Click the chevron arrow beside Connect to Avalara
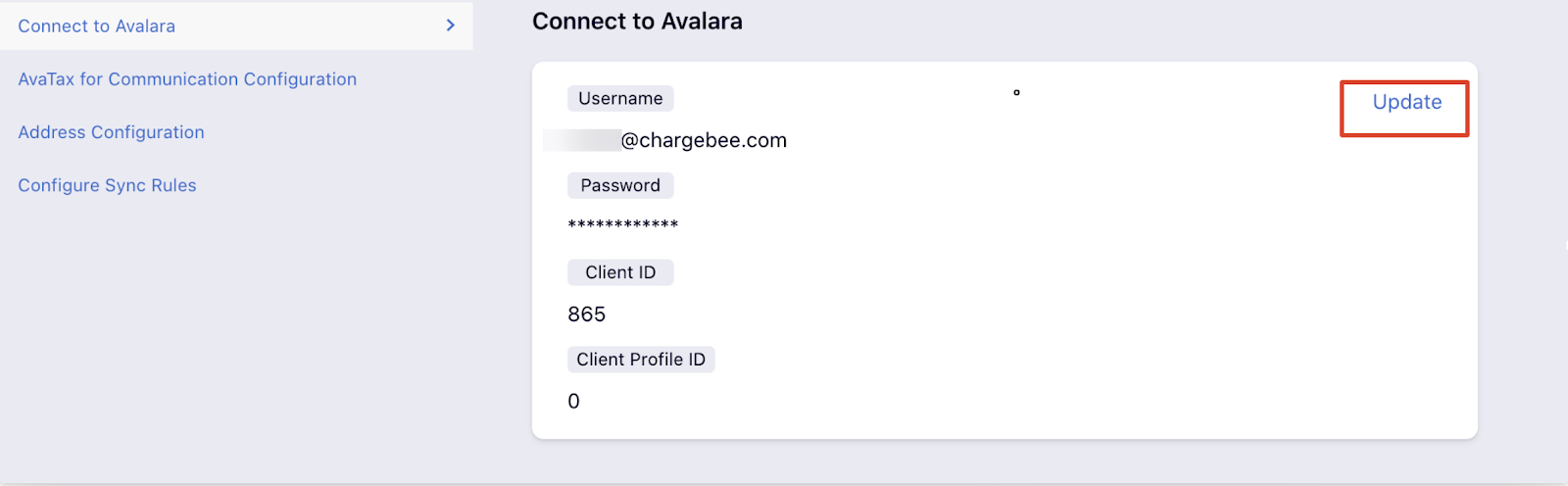The image size is (1568, 486). point(451,25)
